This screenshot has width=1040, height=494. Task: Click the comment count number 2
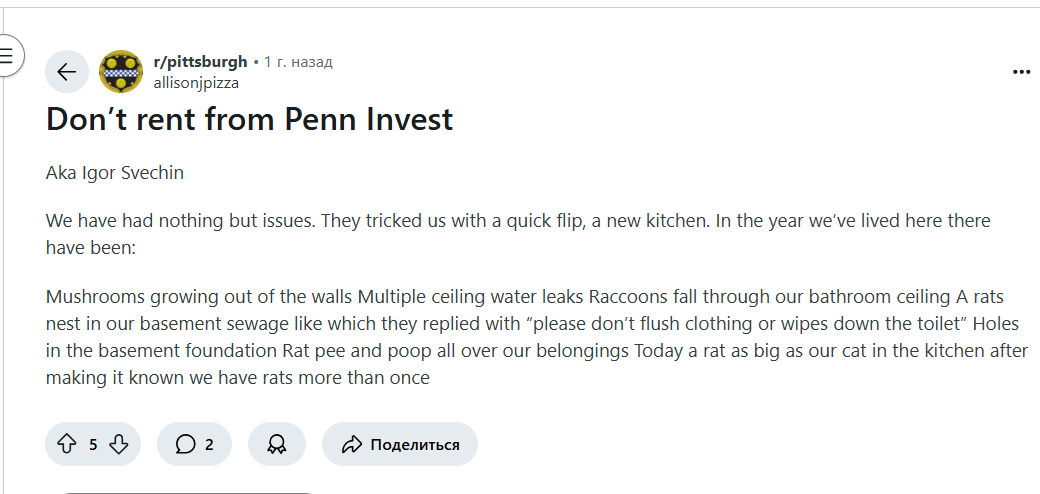[209, 445]
